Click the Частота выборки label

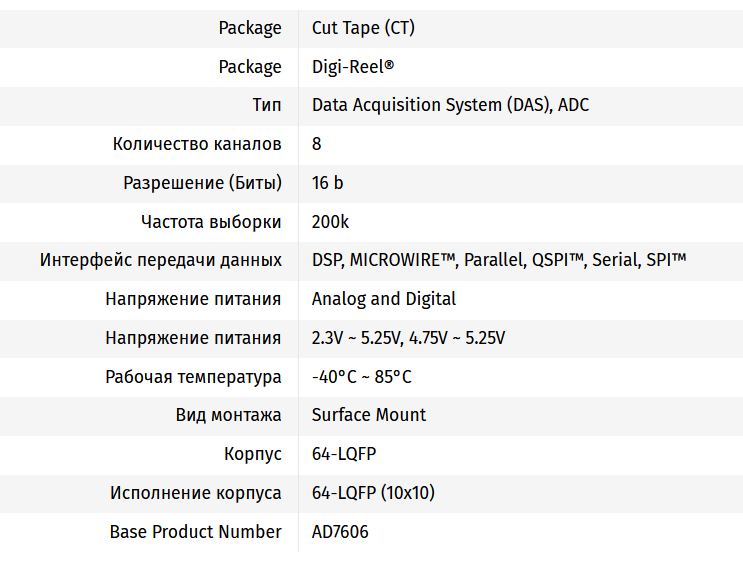click(211, 222)
